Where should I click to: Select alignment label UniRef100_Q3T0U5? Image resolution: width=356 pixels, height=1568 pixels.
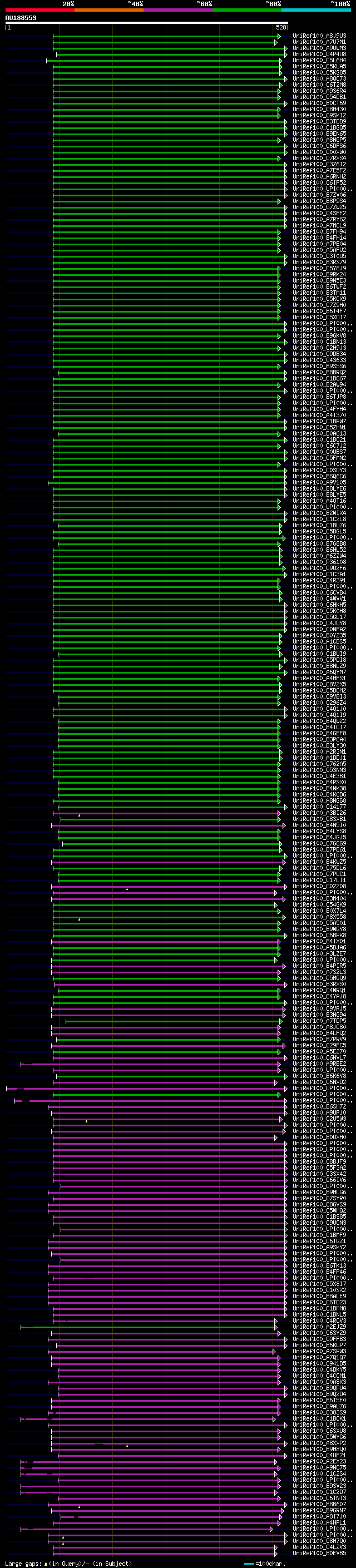(319, 256)
